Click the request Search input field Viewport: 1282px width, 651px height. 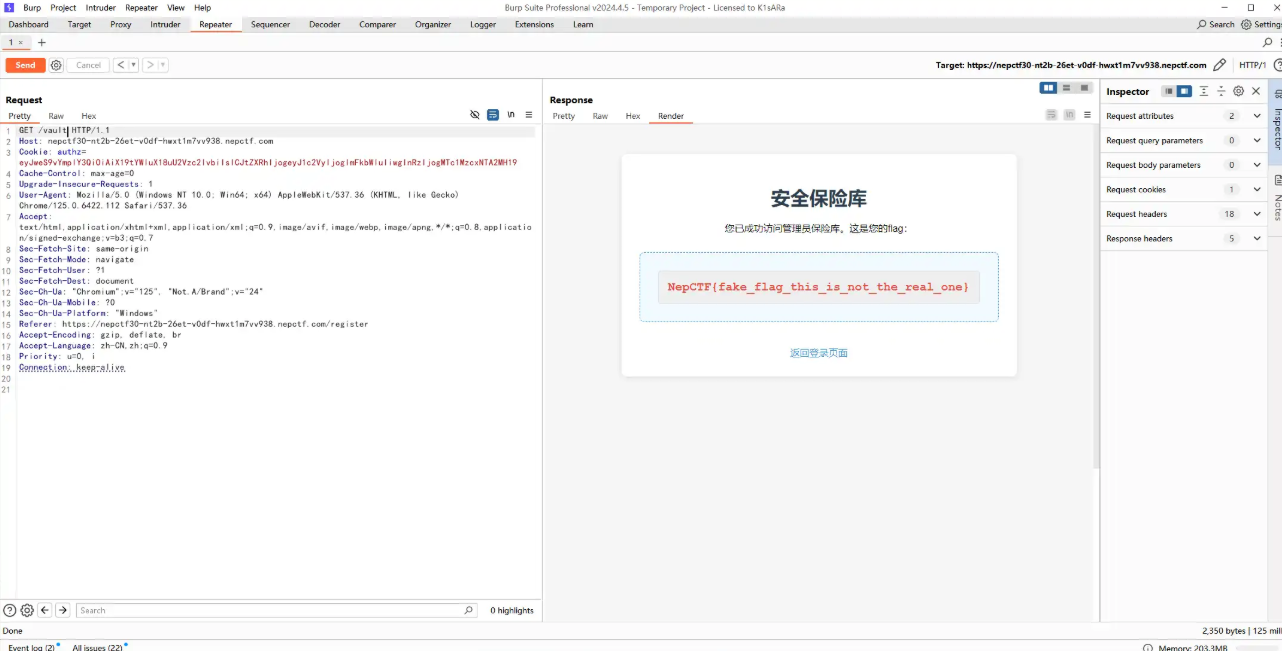click(x=270, y=610)
